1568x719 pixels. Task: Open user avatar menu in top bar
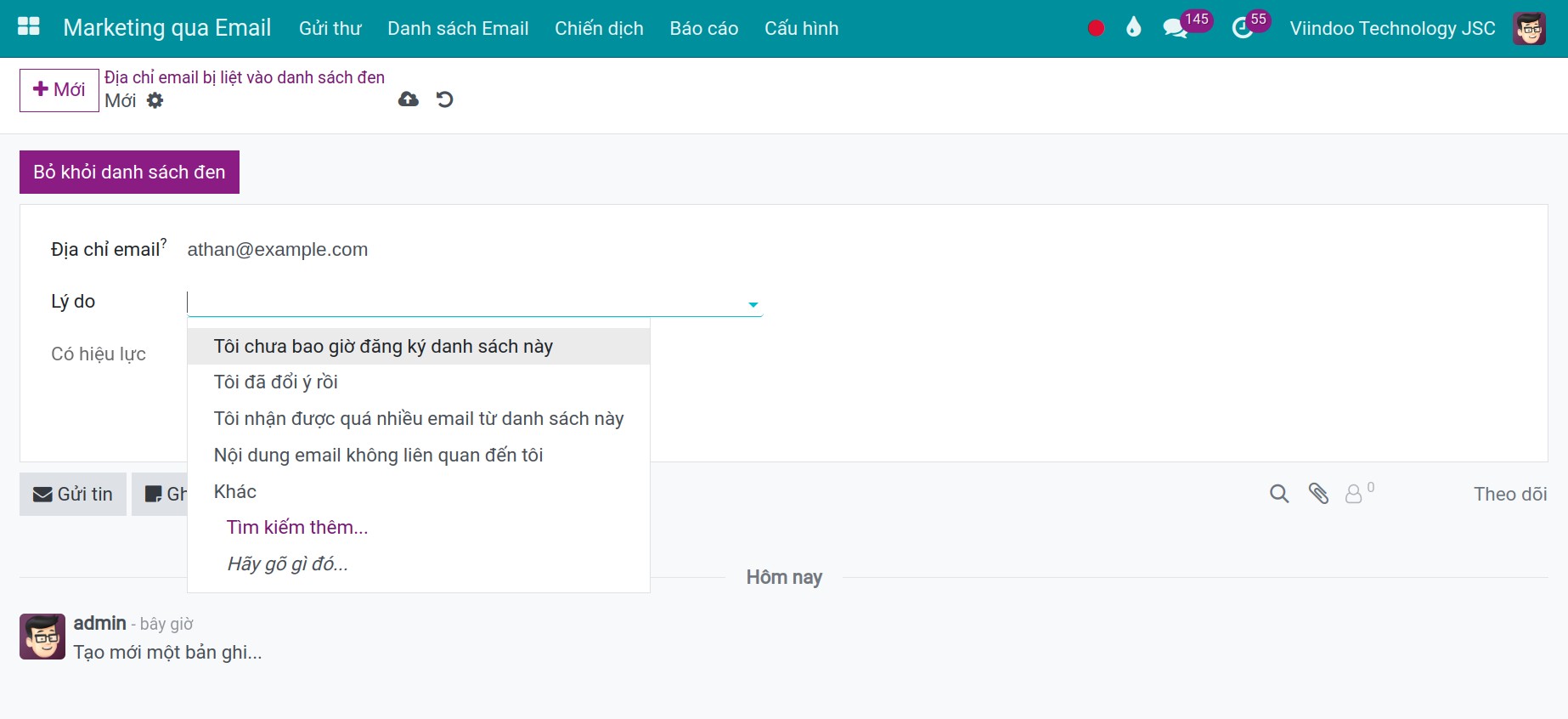1529,28
